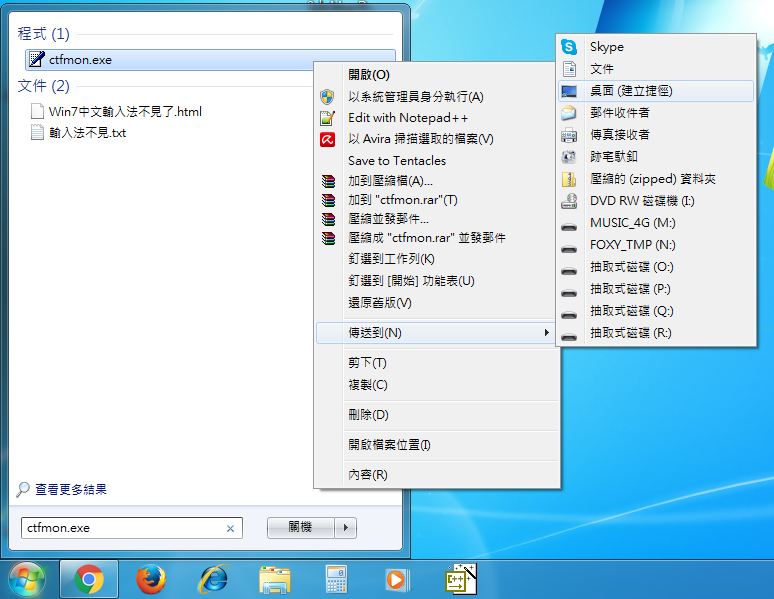Viewport: 774px width, 599px height.
Task: Select 壓縮成 "ctfmon.rar" 並發郵件
Action: (x=427, y=238)
